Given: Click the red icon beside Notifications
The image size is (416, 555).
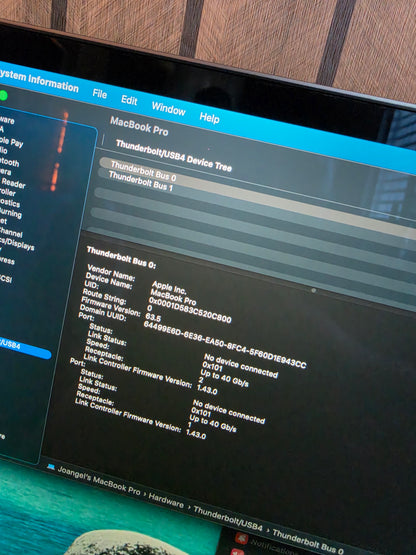Looking at the screenshot, I should point(241,538).
